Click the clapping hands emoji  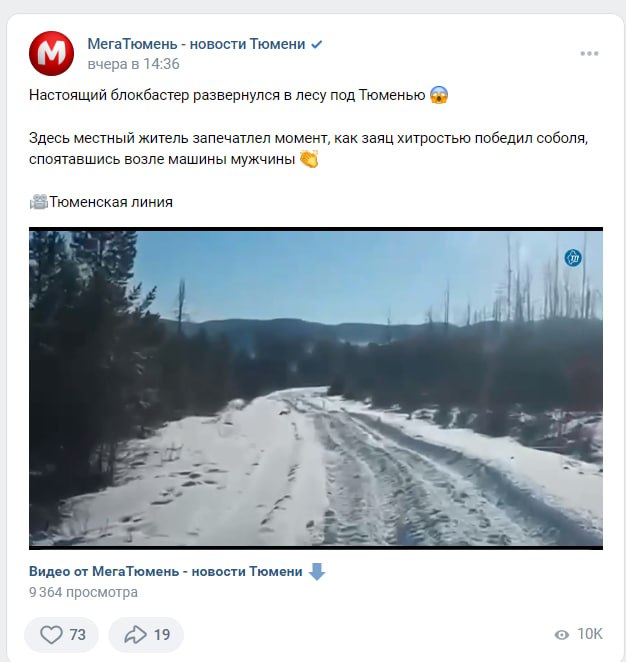coord(309,159)
